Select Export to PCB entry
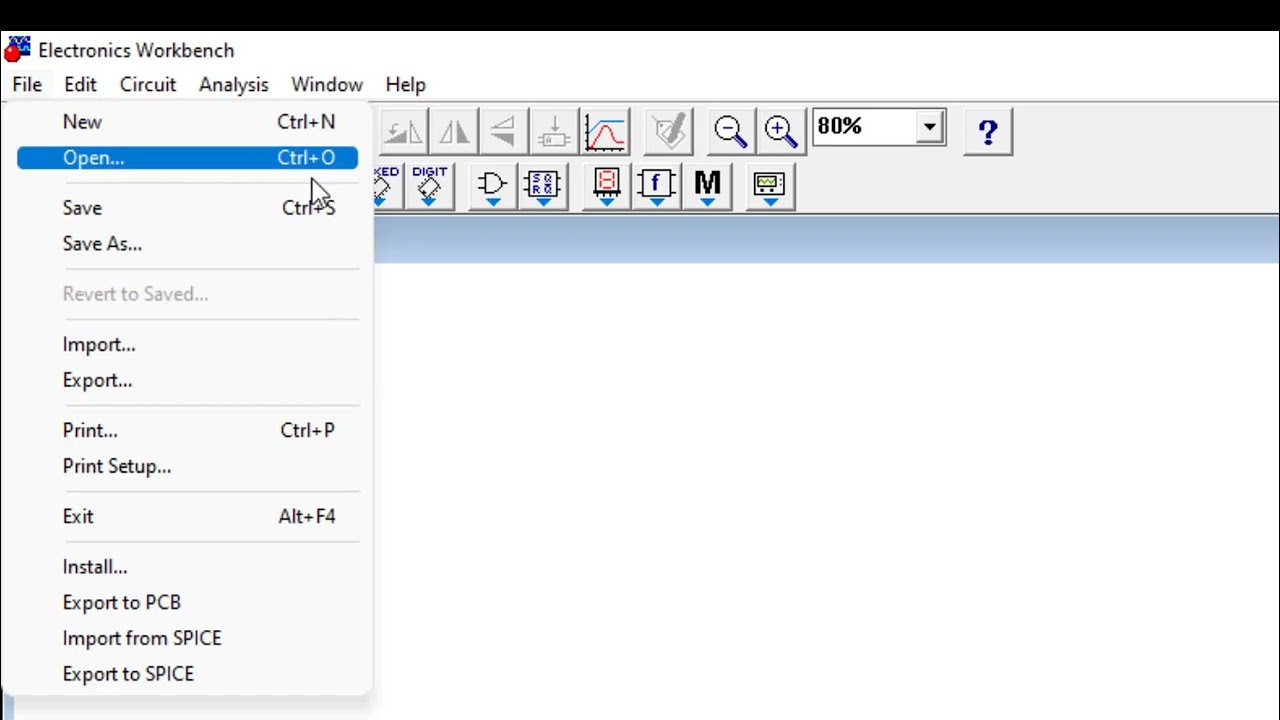Viewport: 1280px width, 720px height. (187, 603)
